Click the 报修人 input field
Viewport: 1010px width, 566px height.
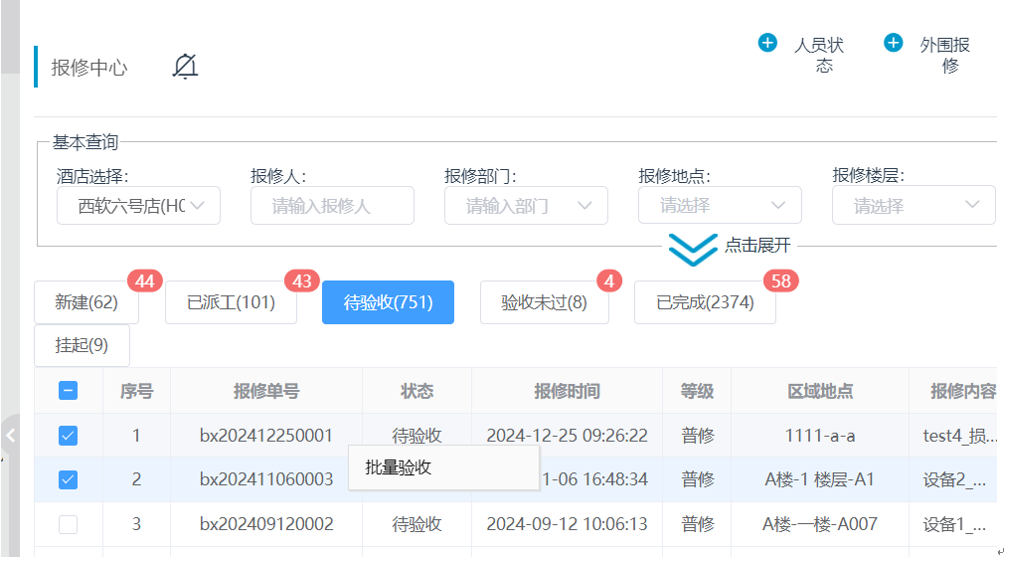pyautogui.click(x=332, y=206)
